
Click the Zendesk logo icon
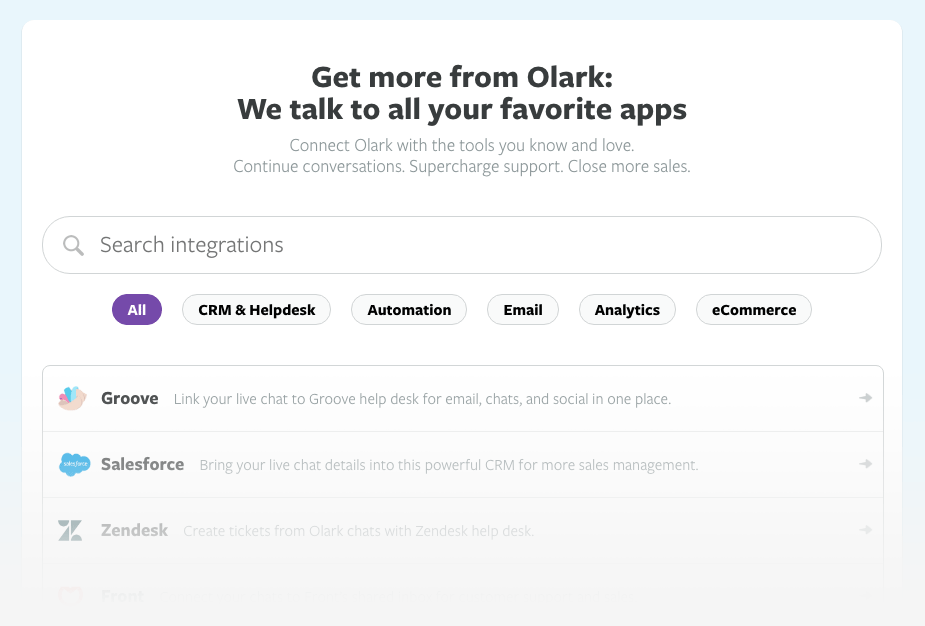point(70,530)
